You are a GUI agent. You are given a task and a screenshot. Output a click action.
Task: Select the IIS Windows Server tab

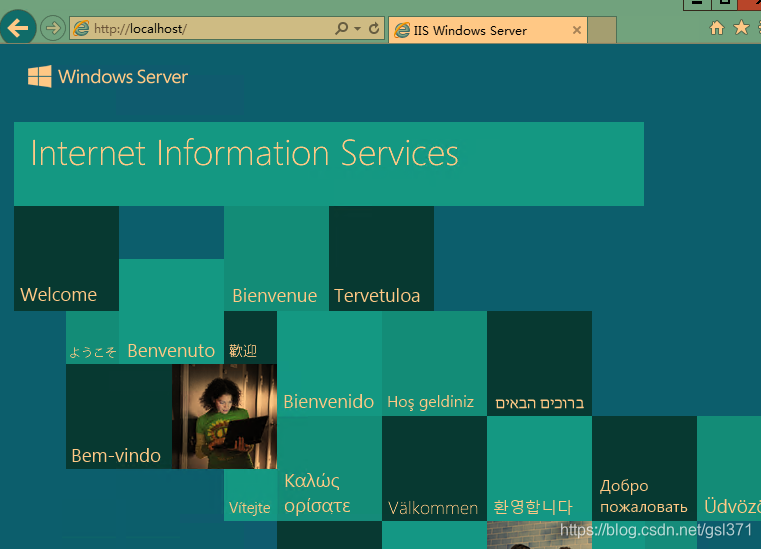click(488, 30)
